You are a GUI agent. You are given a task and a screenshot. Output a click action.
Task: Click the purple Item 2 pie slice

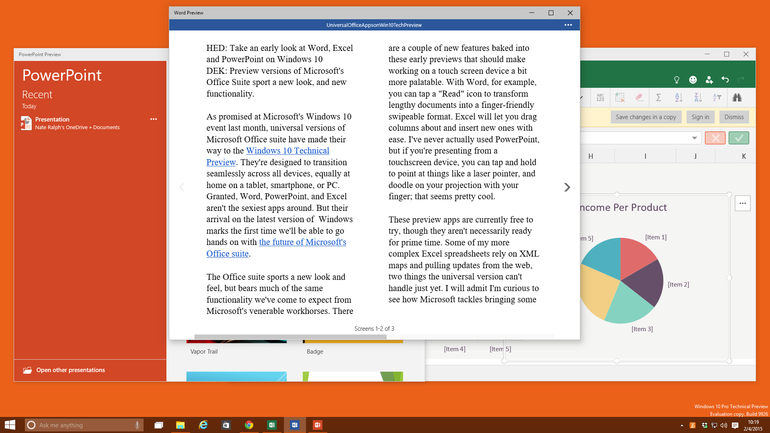tap(648, 285)
